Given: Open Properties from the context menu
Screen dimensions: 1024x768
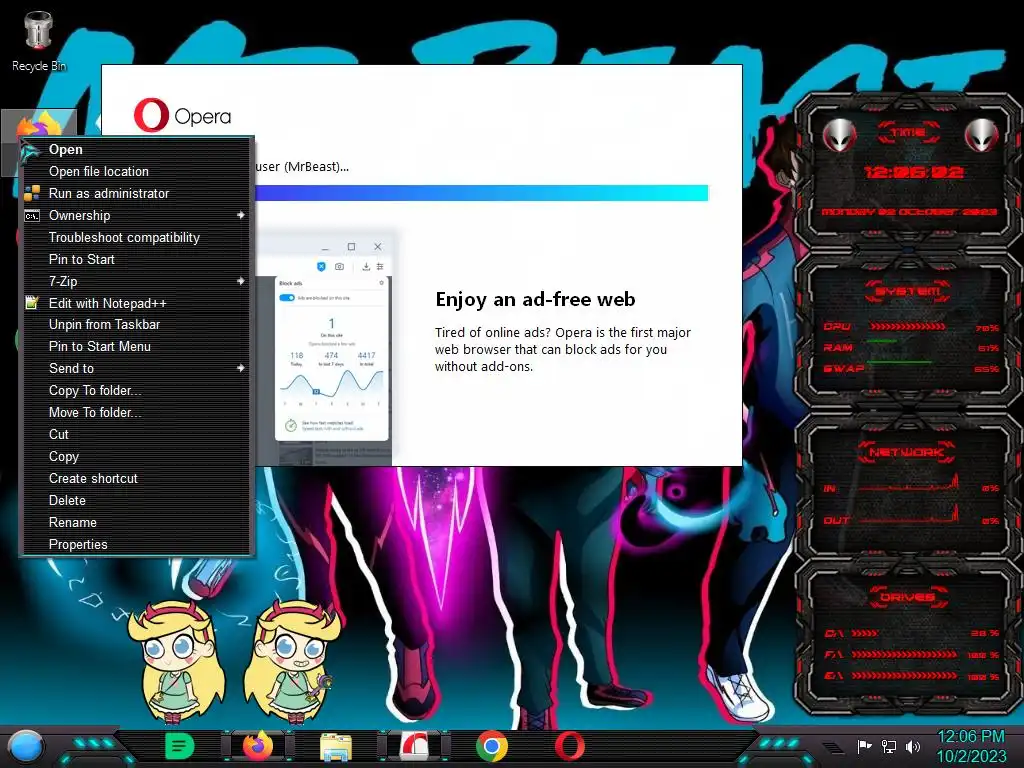Looking at the screenshot, I should pyautogui.click(x=136, y=545).
